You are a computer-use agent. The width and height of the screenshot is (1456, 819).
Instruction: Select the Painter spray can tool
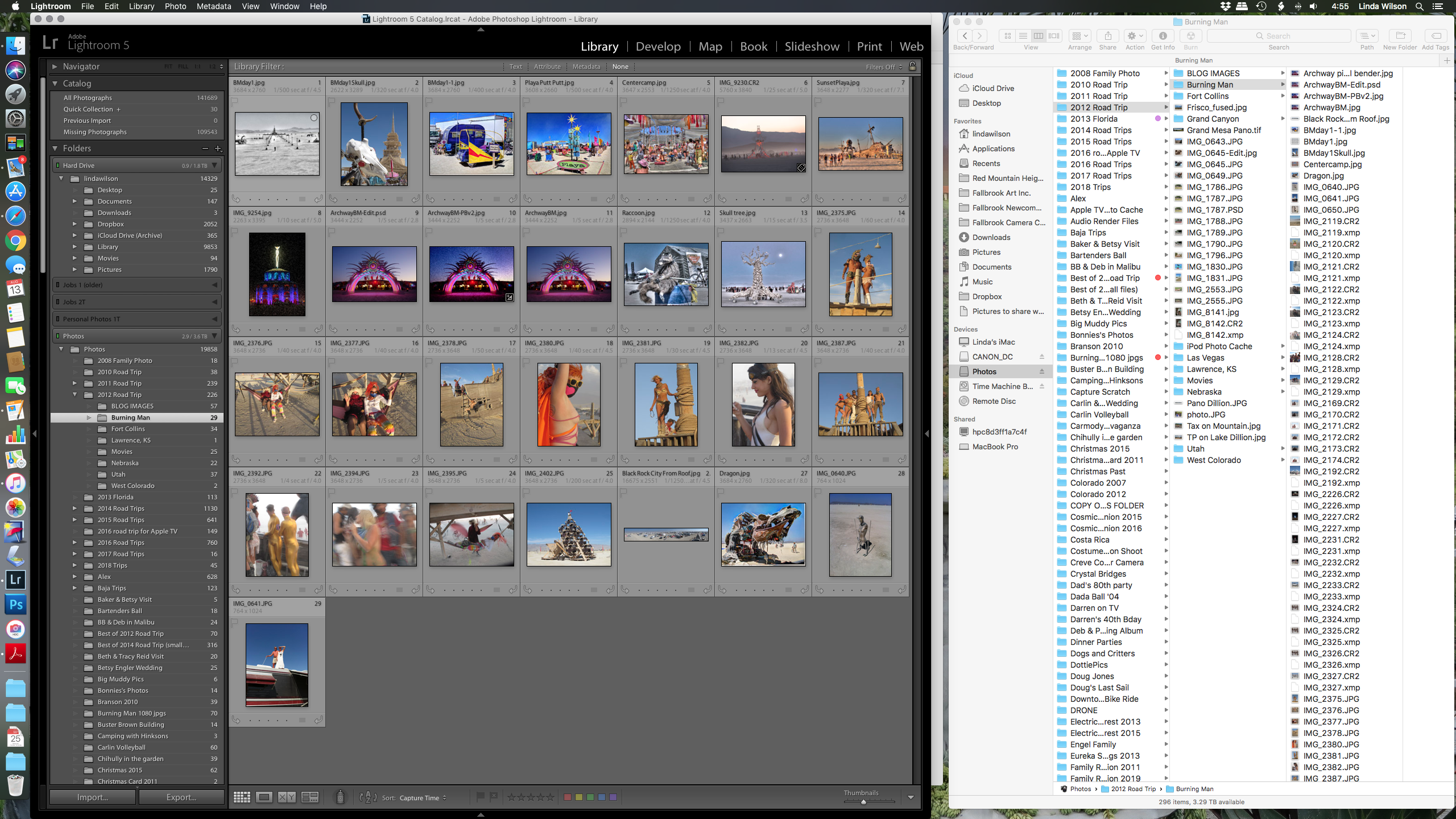340,797
